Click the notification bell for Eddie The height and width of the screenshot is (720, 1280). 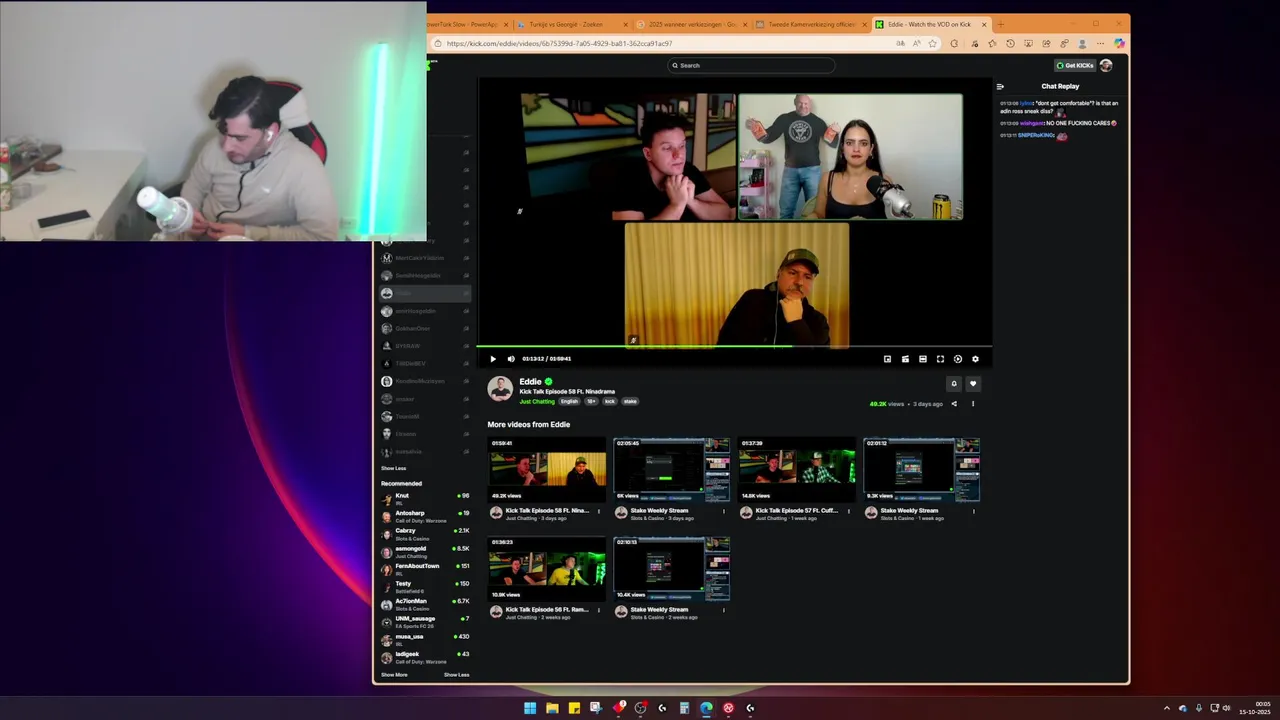coord(954,383)
